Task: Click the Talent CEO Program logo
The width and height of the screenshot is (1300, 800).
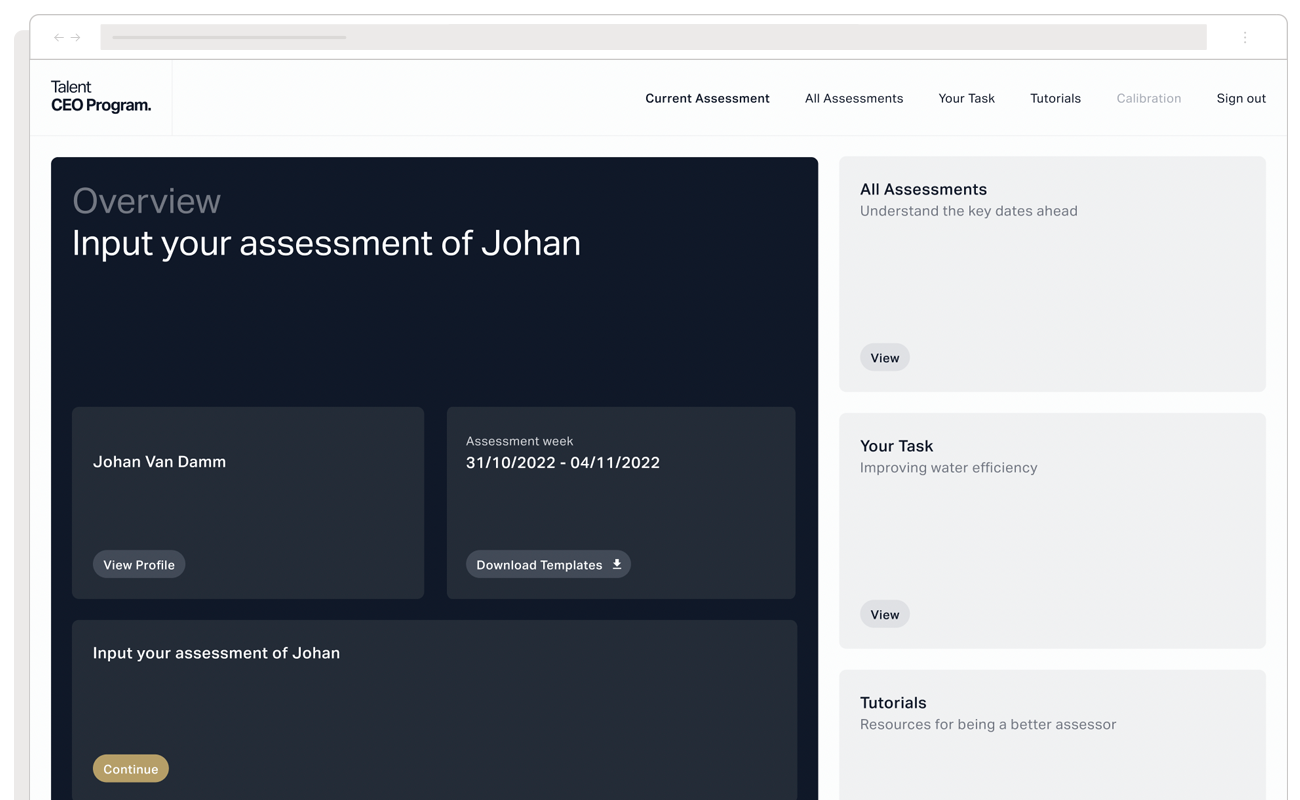Action: (101, 96)
